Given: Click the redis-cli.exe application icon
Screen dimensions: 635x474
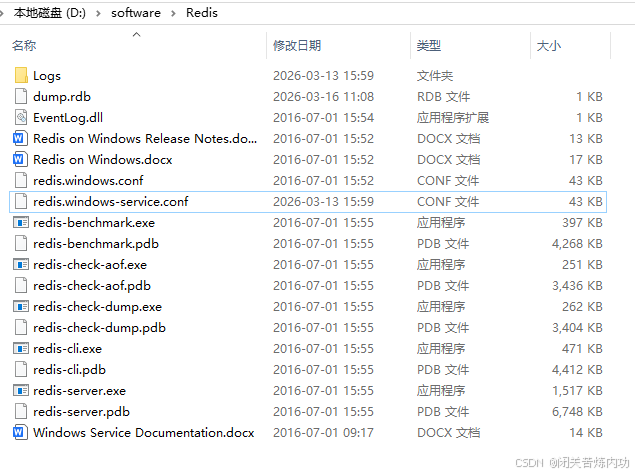Looking at the screenshot, I should pyautogui.click(x=21, y=348).
